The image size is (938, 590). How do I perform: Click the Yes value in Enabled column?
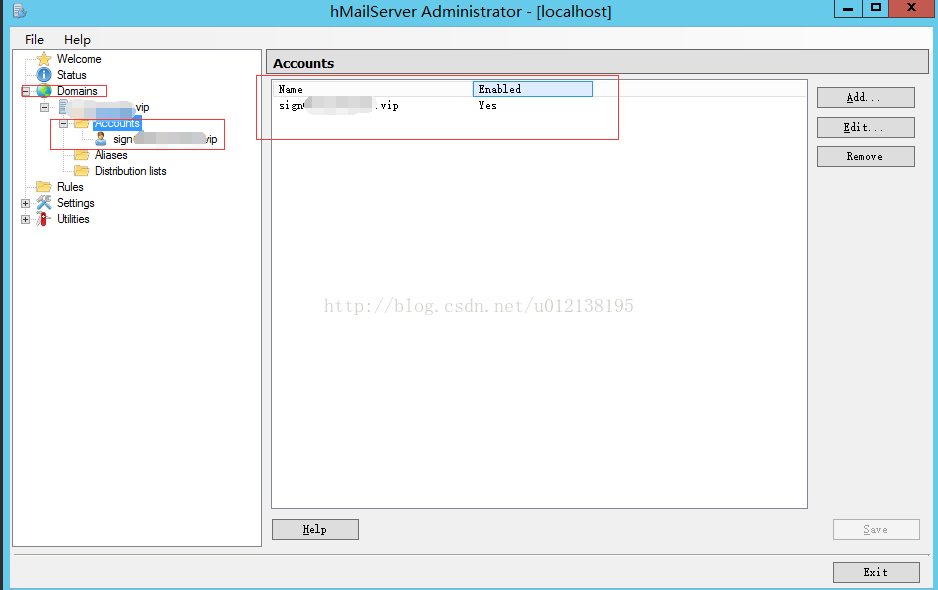488,105
